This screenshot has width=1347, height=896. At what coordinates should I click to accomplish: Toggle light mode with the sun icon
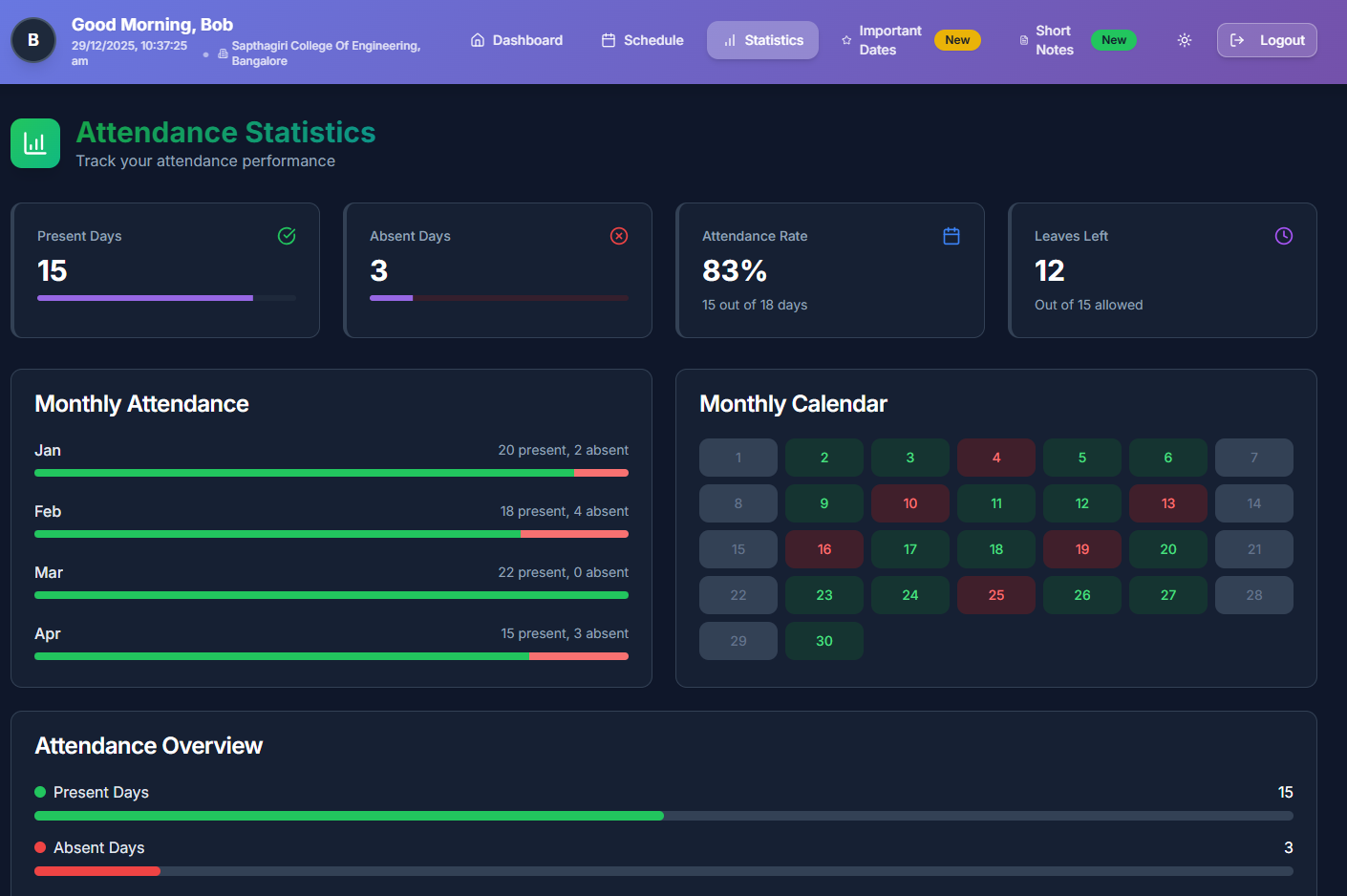[1185, 40]
